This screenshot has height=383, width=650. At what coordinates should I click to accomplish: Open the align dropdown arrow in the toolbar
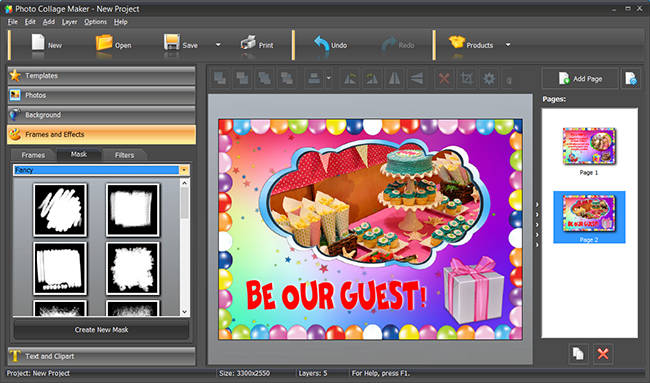pos(329,78)
